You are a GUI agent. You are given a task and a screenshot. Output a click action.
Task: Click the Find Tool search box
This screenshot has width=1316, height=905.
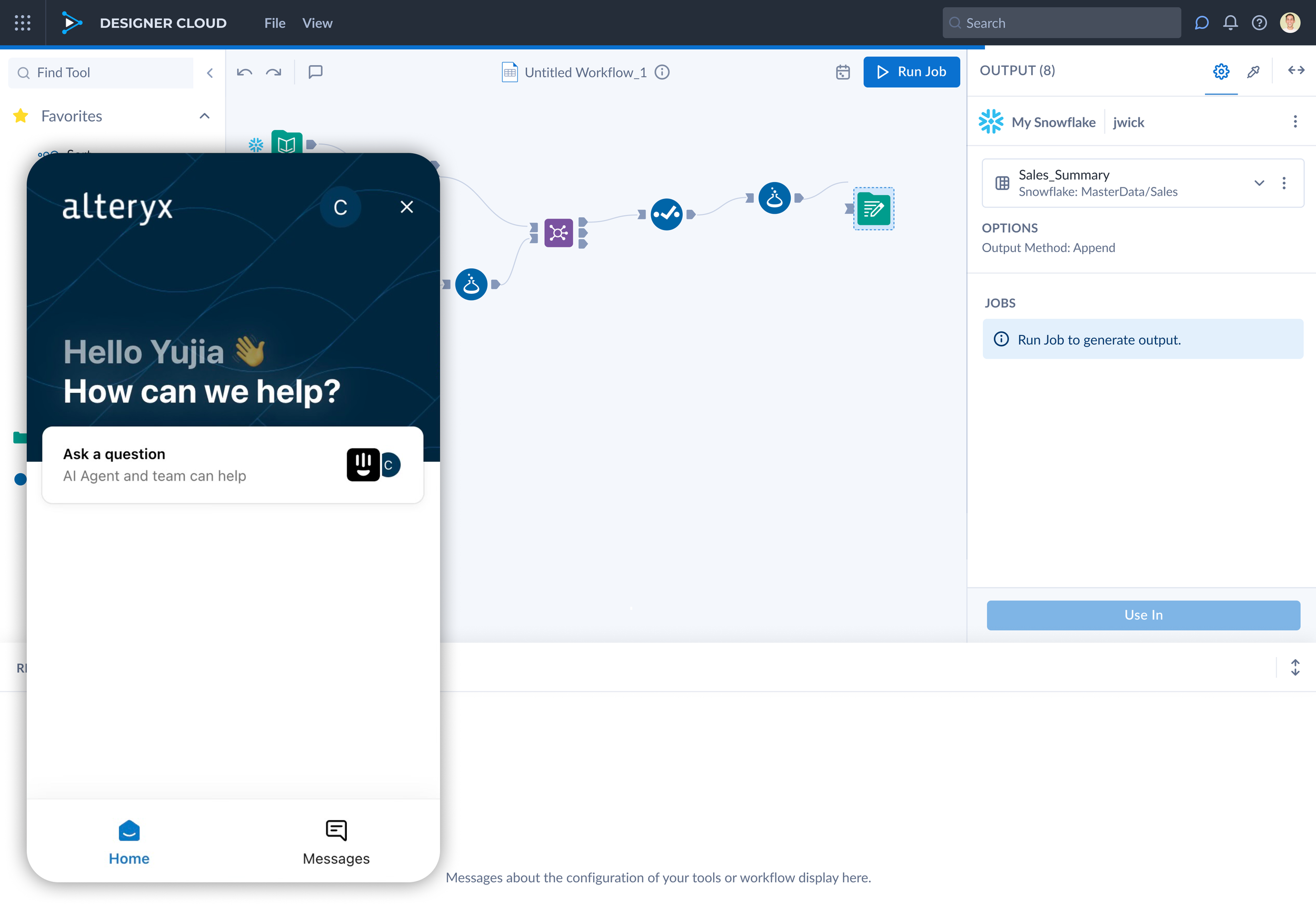click(101, 73)
